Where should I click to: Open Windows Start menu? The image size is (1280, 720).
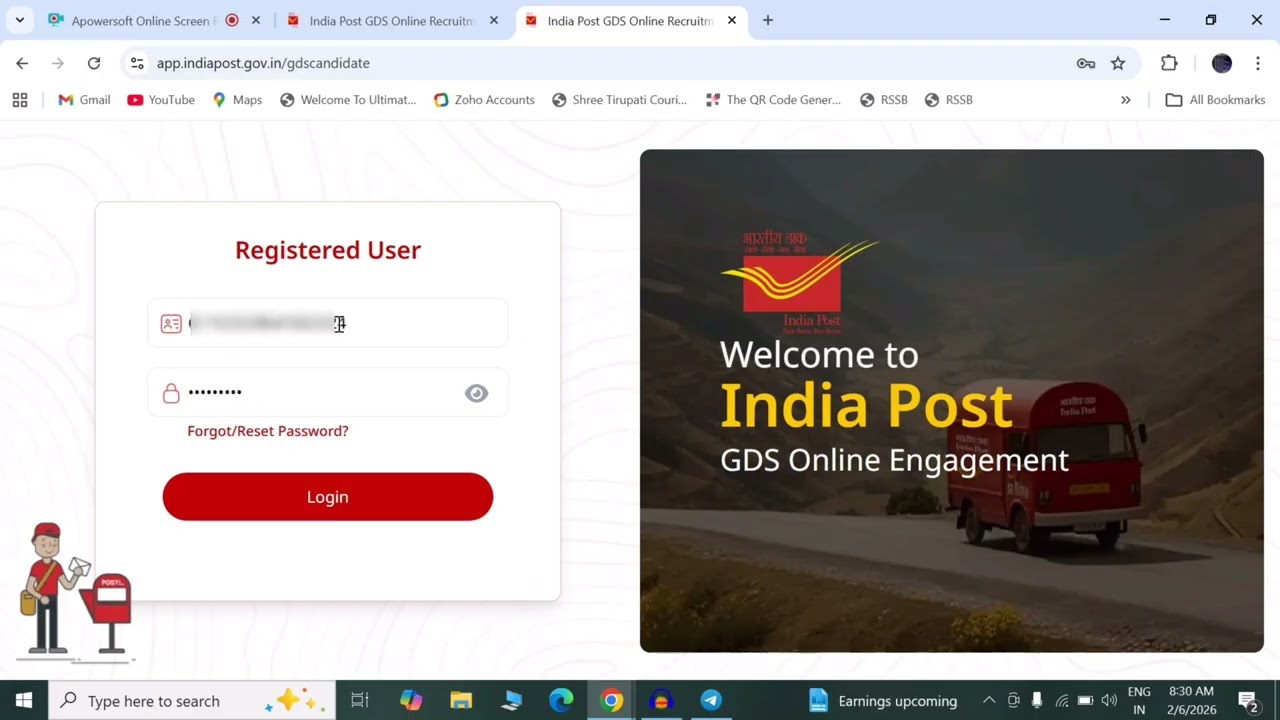point(24,701)
